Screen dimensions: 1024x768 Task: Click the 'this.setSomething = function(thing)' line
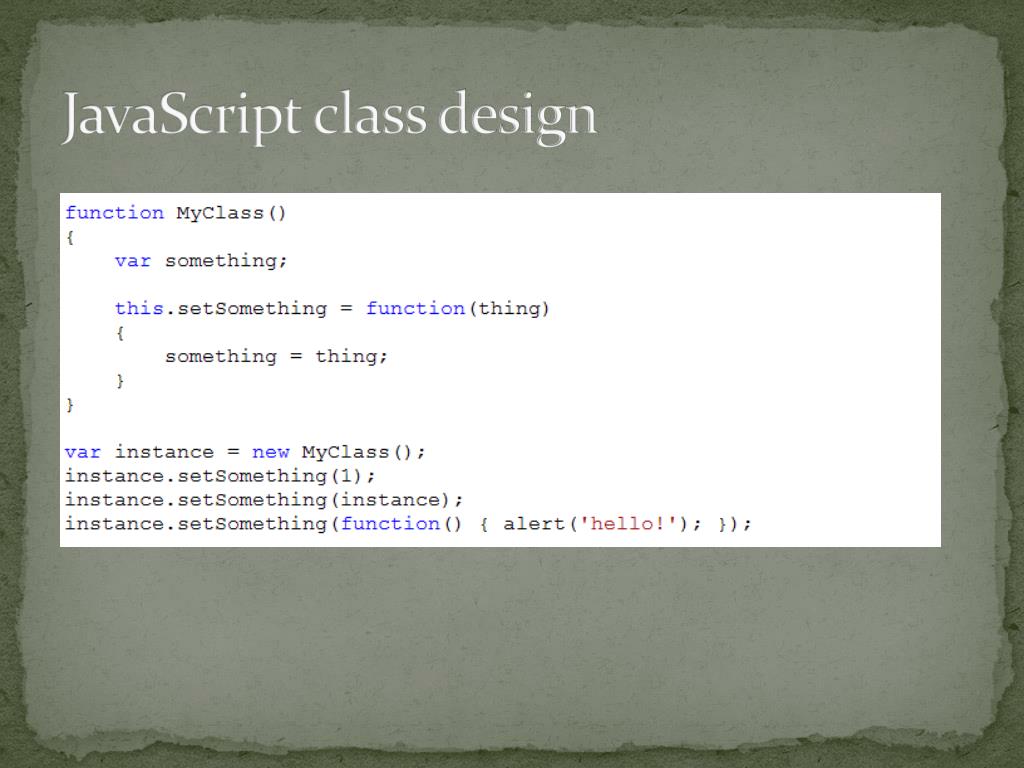(x=332, y=308)
